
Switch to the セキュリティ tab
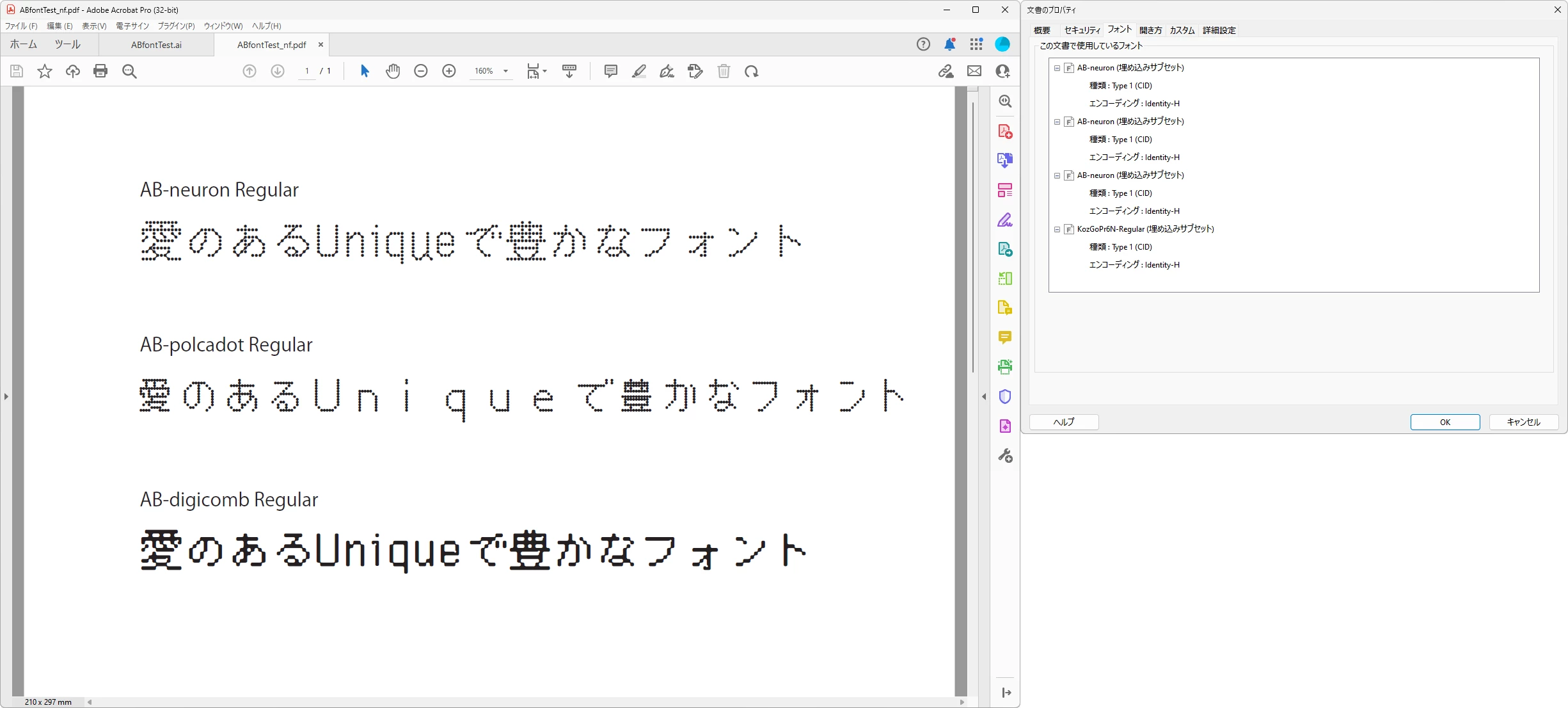pos(1082,30)
